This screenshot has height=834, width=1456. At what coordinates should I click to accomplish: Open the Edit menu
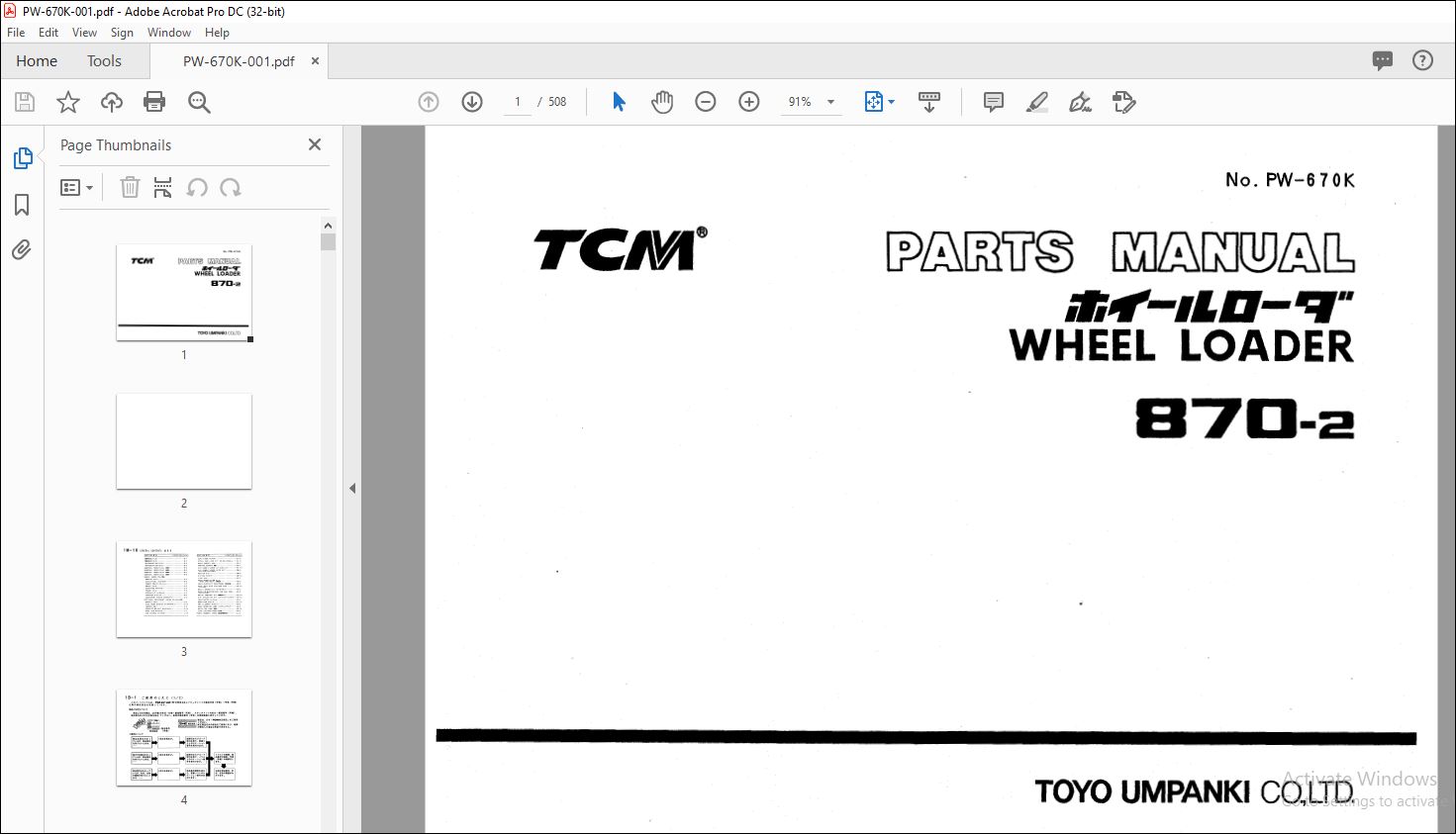coord(49,33)
